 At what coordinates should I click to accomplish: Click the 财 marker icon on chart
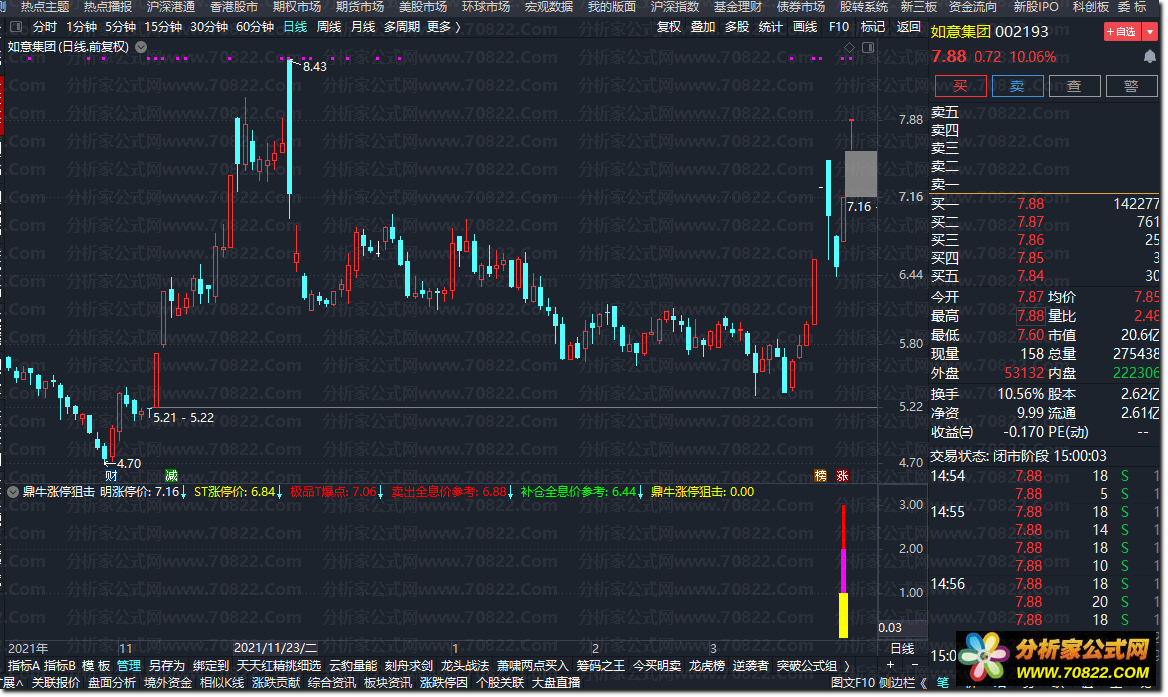pyautogui.click(x=111, y=476)
